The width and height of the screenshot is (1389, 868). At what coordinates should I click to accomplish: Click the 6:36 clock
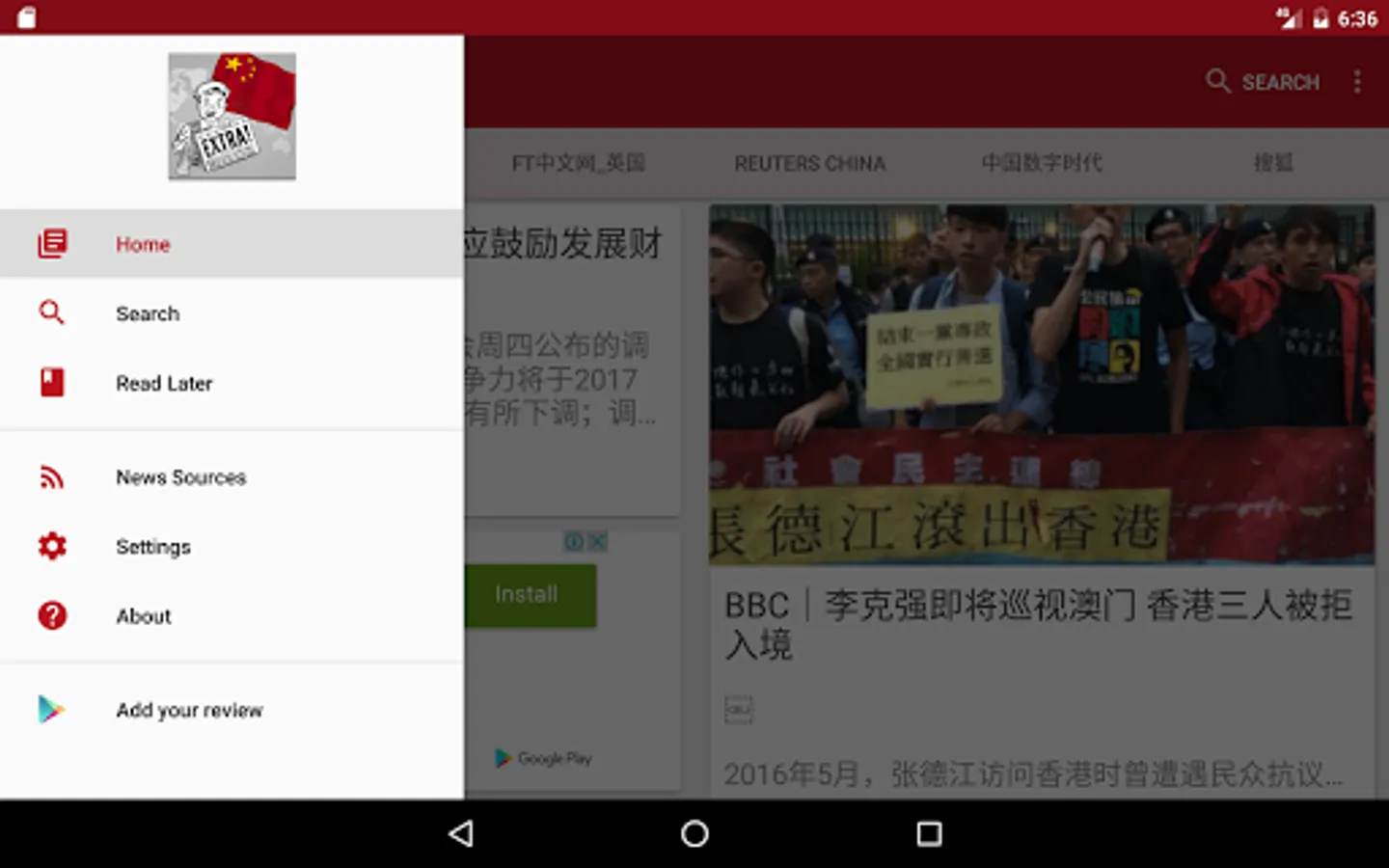(1357, 18)
